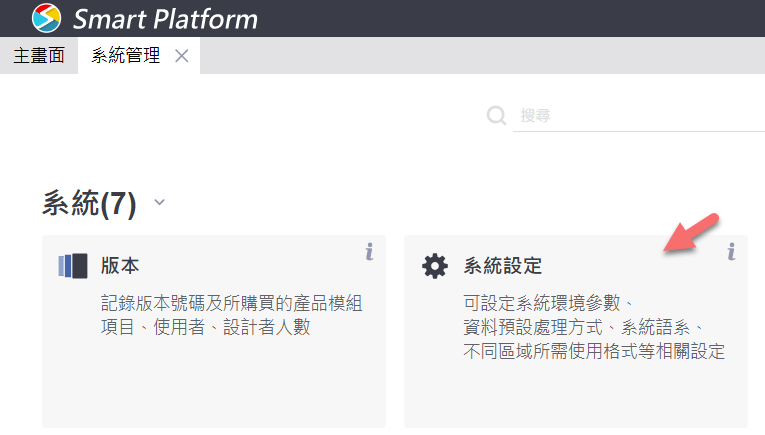Close the 系統管理 tab
765x435 pixels.
click(x=181, y=56)
